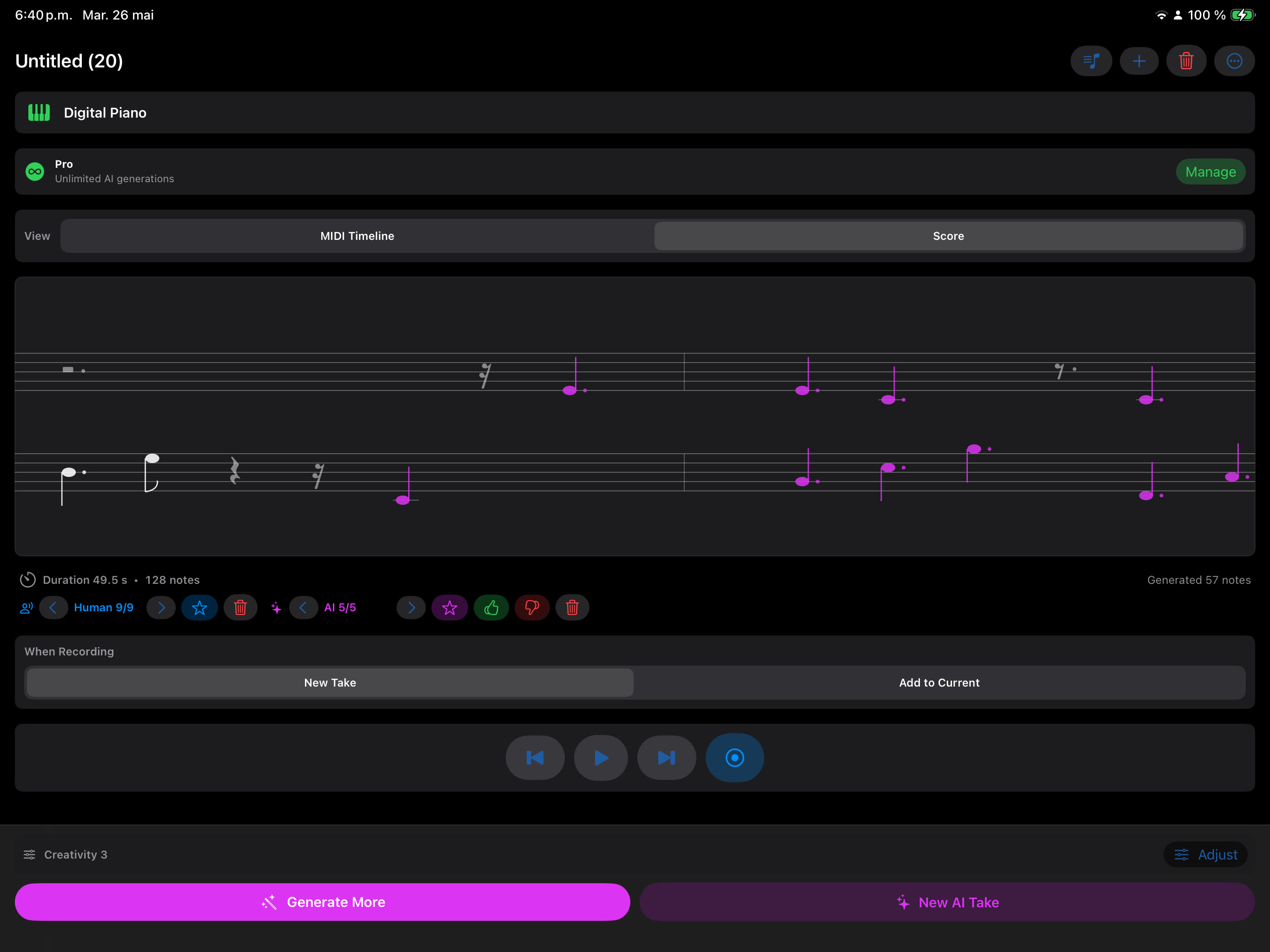Go to previous AI take
This screenshot has height=952, width=1270.
pos(303,608)
